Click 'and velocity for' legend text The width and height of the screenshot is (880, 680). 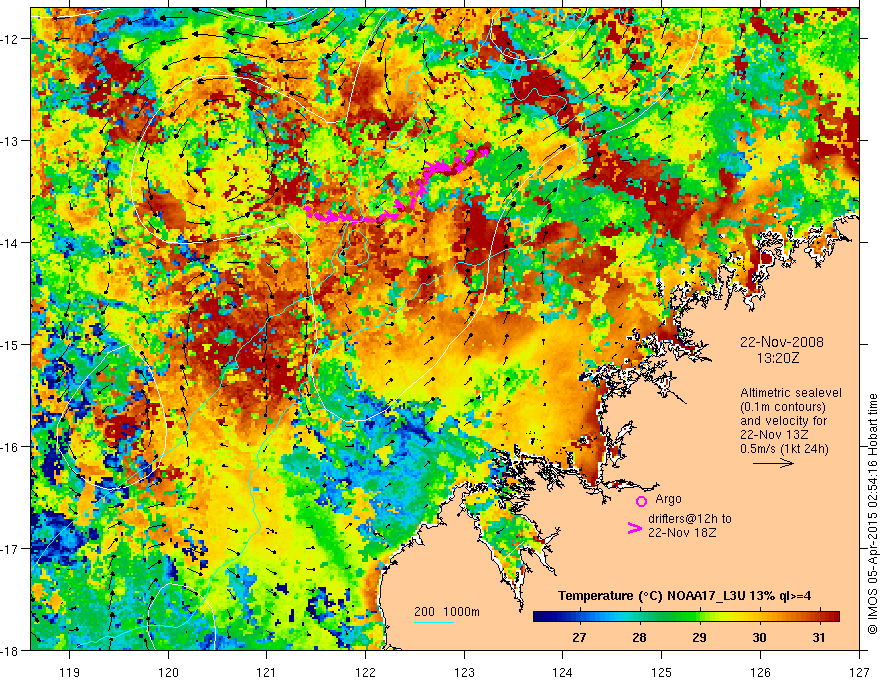point(783,421)
